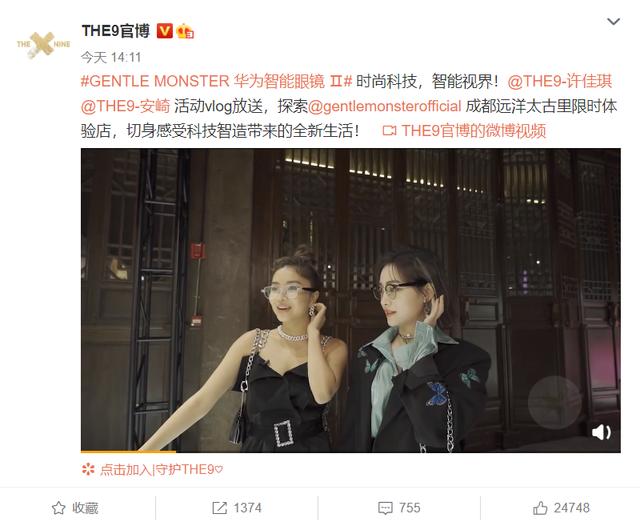Open #GENTLE MONSTER 华为智能眼镜 II# hashtag
This screenshot has width=640, height=522.
(x=216, y=81)
